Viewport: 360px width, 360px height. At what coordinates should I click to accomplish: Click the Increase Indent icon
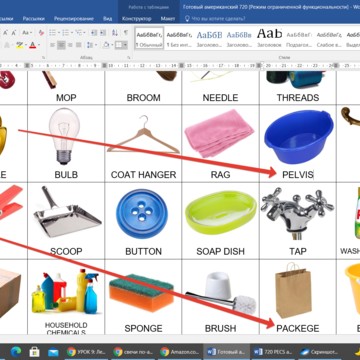point(103,33)
